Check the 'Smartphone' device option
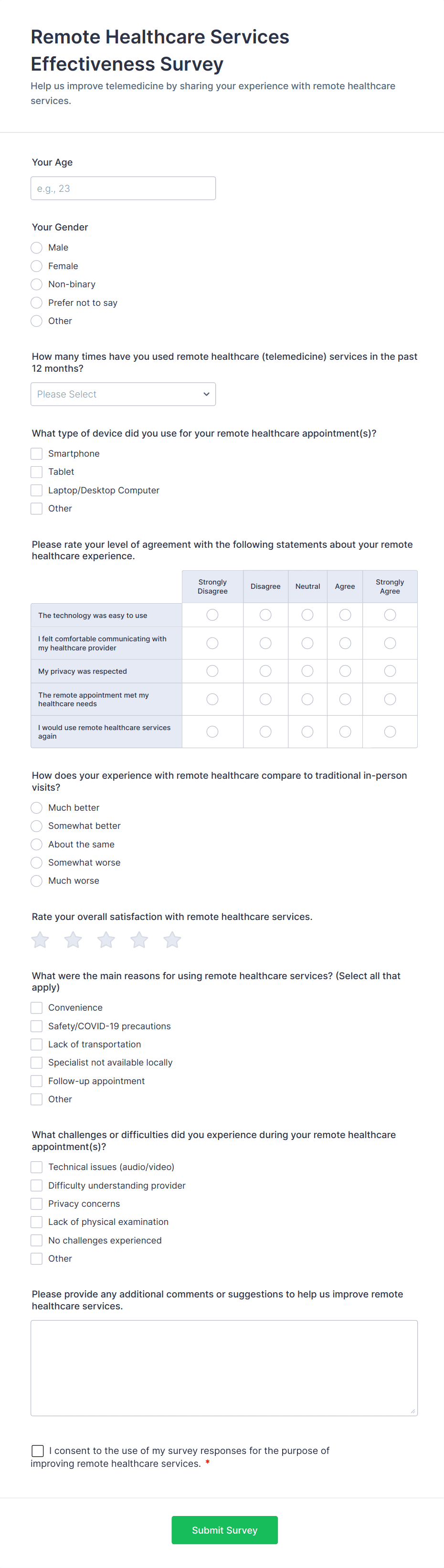Image resolution: width=444 pixels, height=1568 pixels. click(36, 453)
